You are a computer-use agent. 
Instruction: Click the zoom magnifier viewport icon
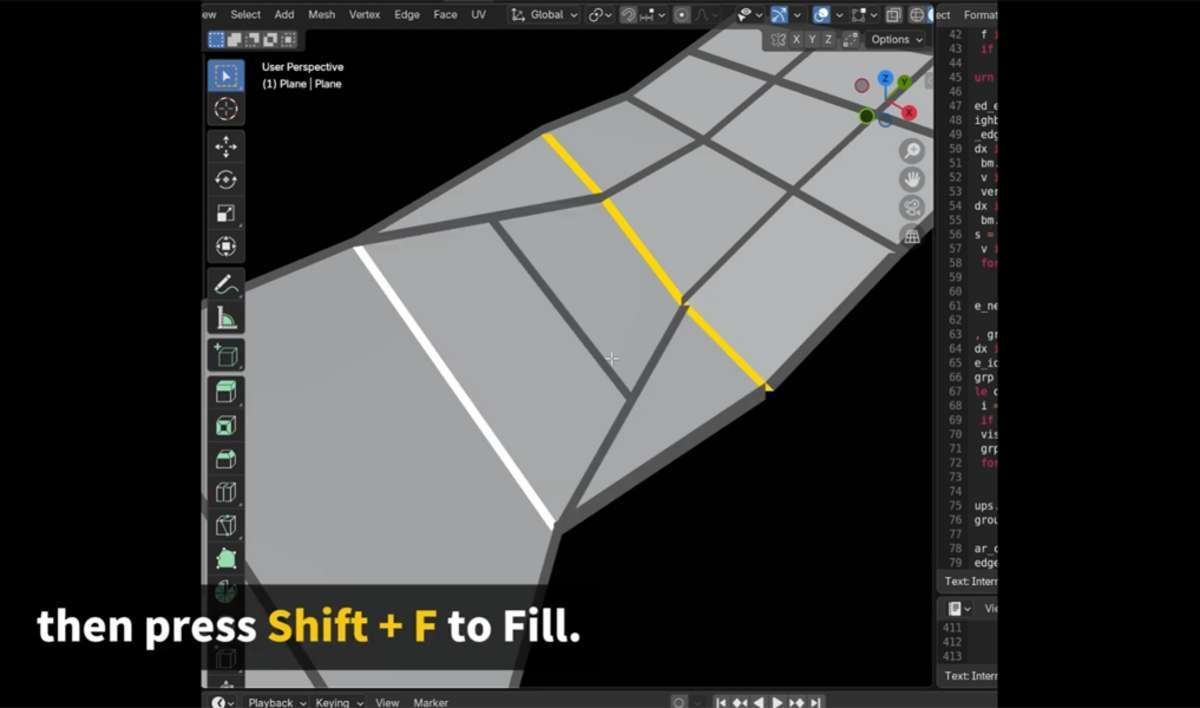(x=911, y=151)
